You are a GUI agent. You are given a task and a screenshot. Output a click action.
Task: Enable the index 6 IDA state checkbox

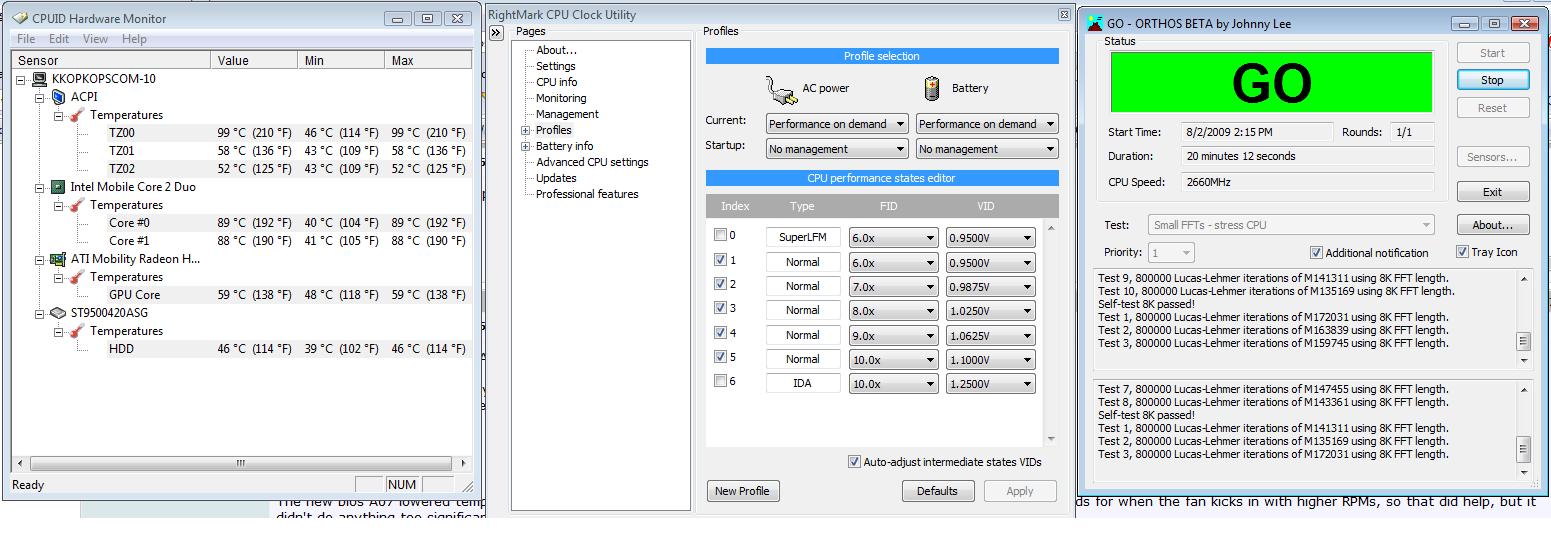click(720, 381)
